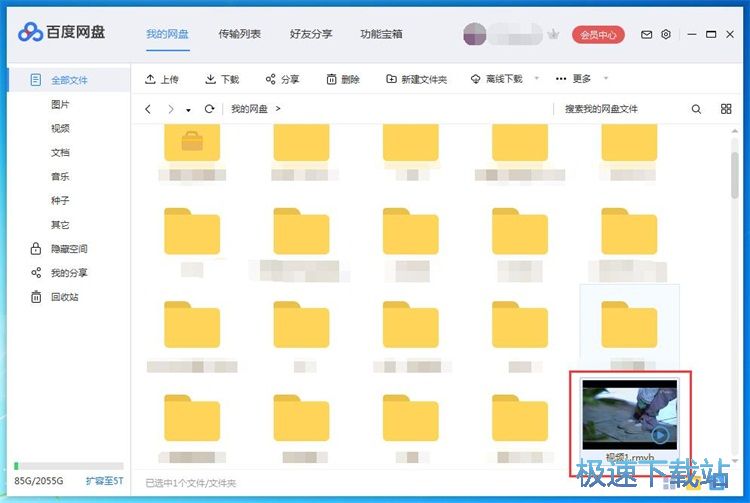Click the 扩容至5T link

coord(104,481)
